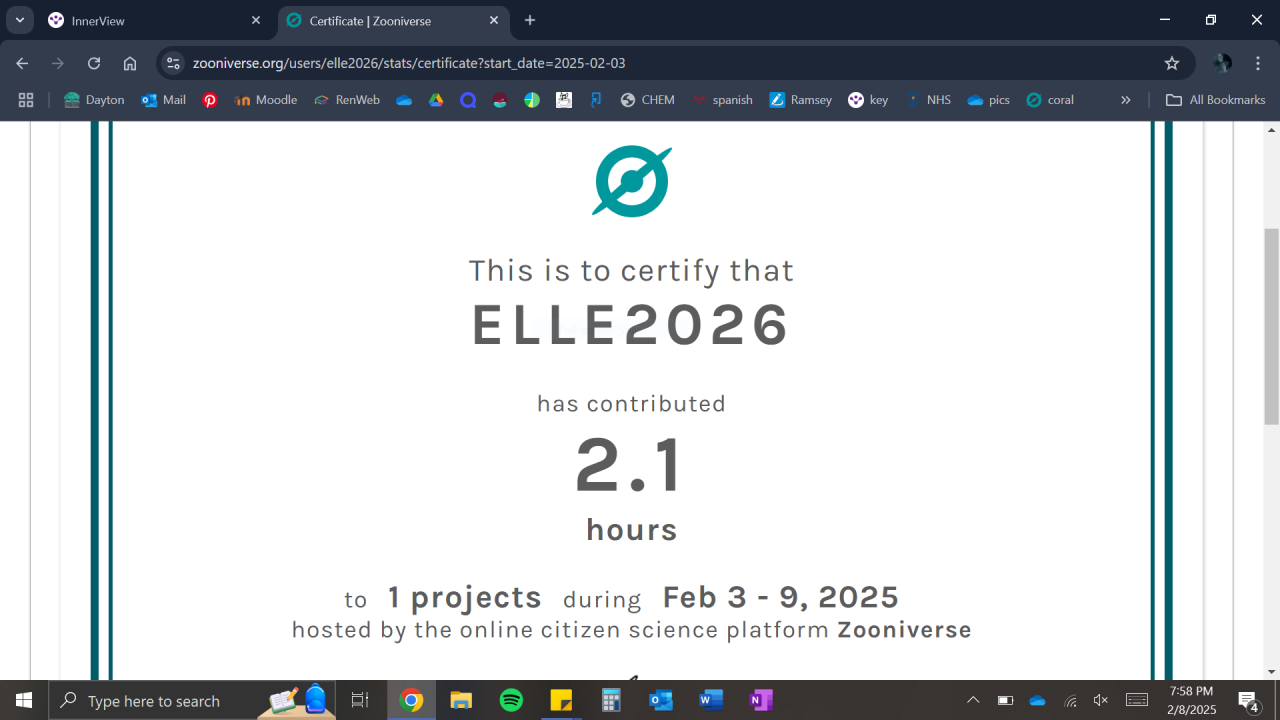Click the 2.1 hours value
Viewport: 1280px width, 720px height.
(630, 466)
